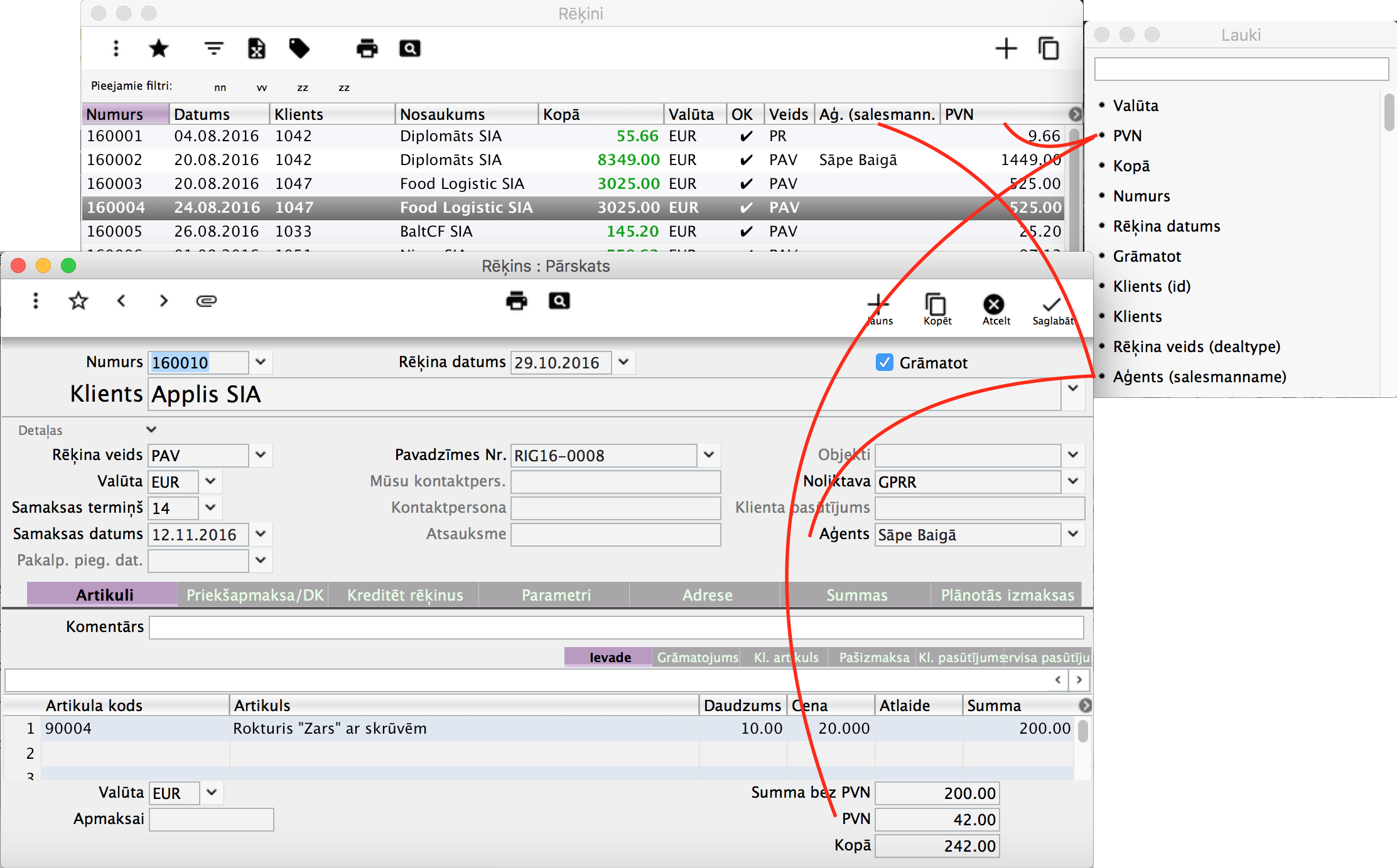Star the invoice as favorite

click(x=78, y=301)
